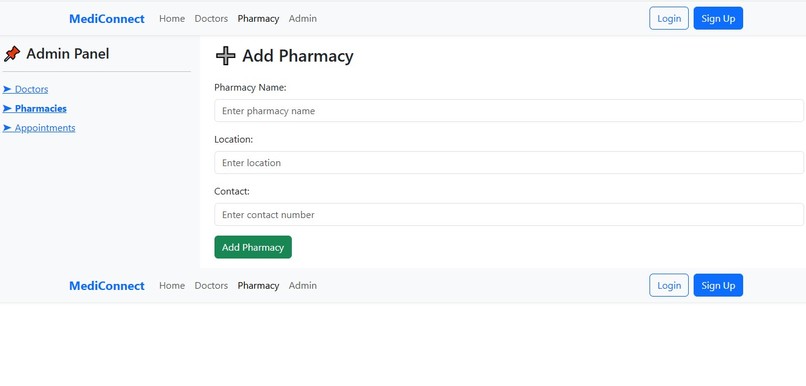
Task: Open the Doctors sidebar link
Action: pyautogui.click(x=26, y=89)
